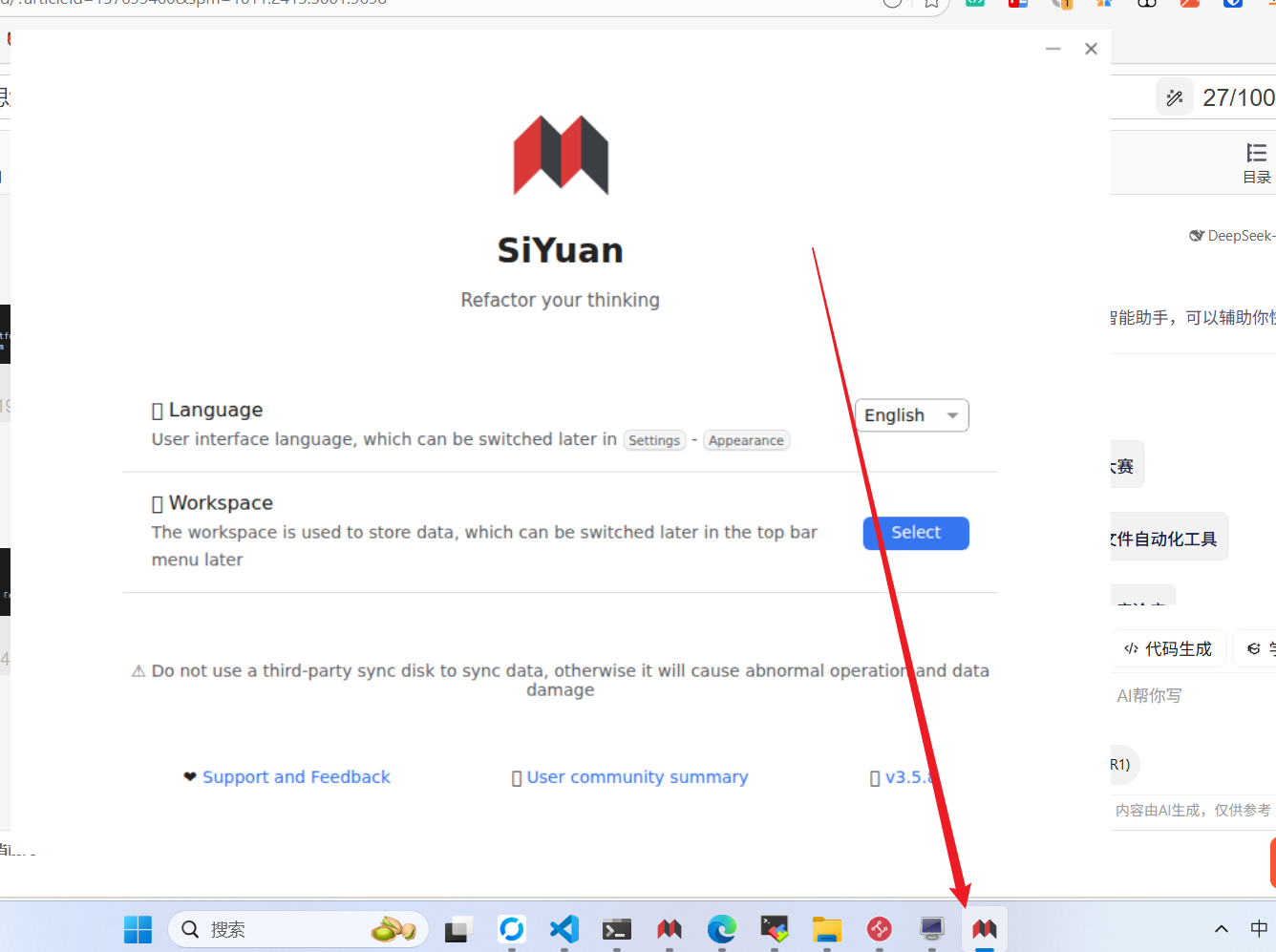The width and height of the screenshot is (1276, 952).
Task: Open the User community summary link
Action: click(x=637, y=777)
